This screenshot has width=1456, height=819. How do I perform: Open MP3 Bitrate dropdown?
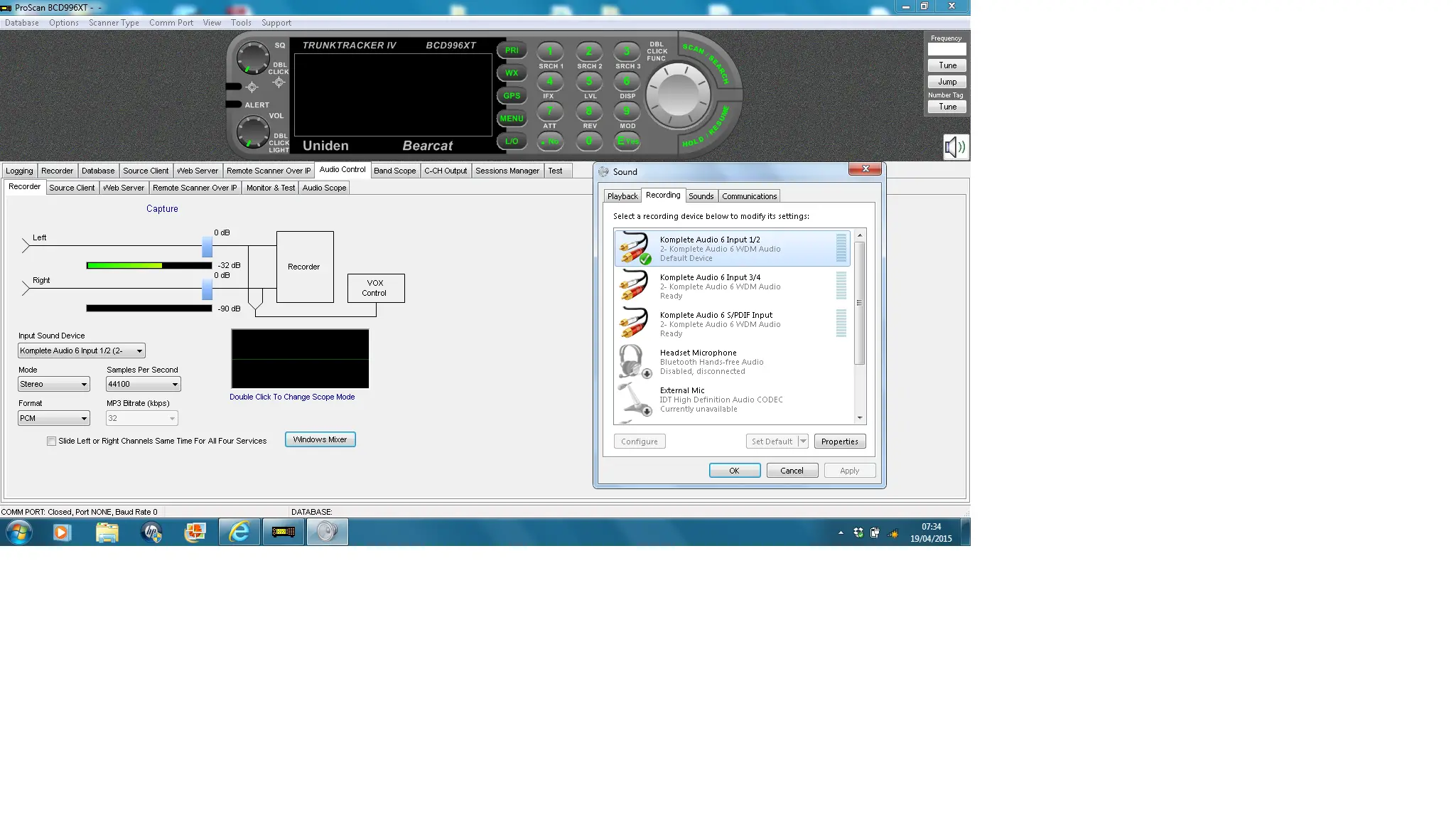pos(142,418)
